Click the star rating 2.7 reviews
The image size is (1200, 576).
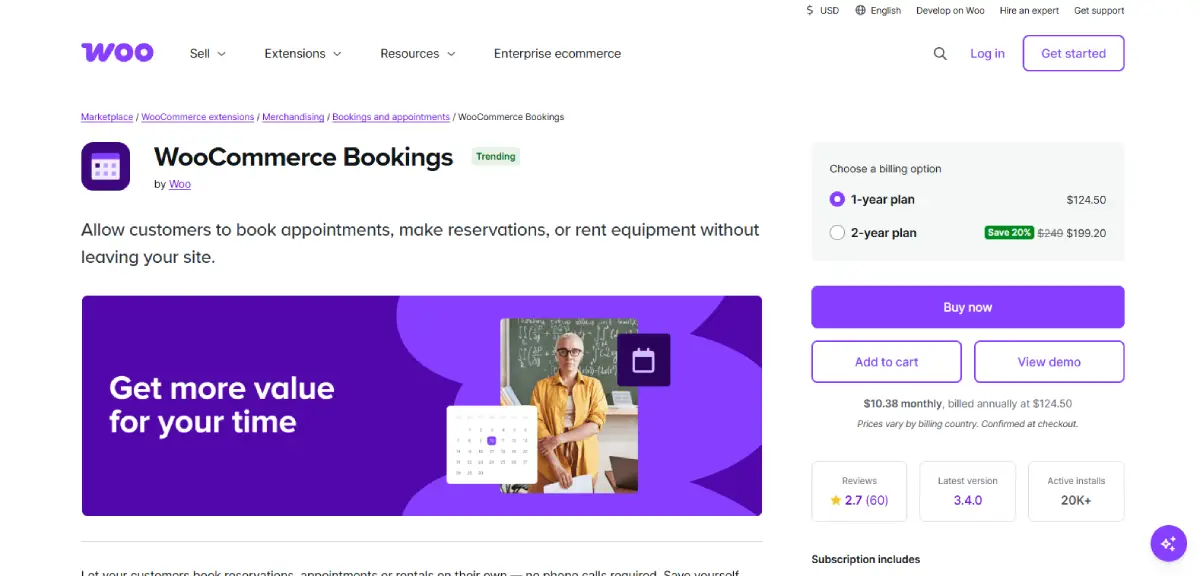click(859, 500)
